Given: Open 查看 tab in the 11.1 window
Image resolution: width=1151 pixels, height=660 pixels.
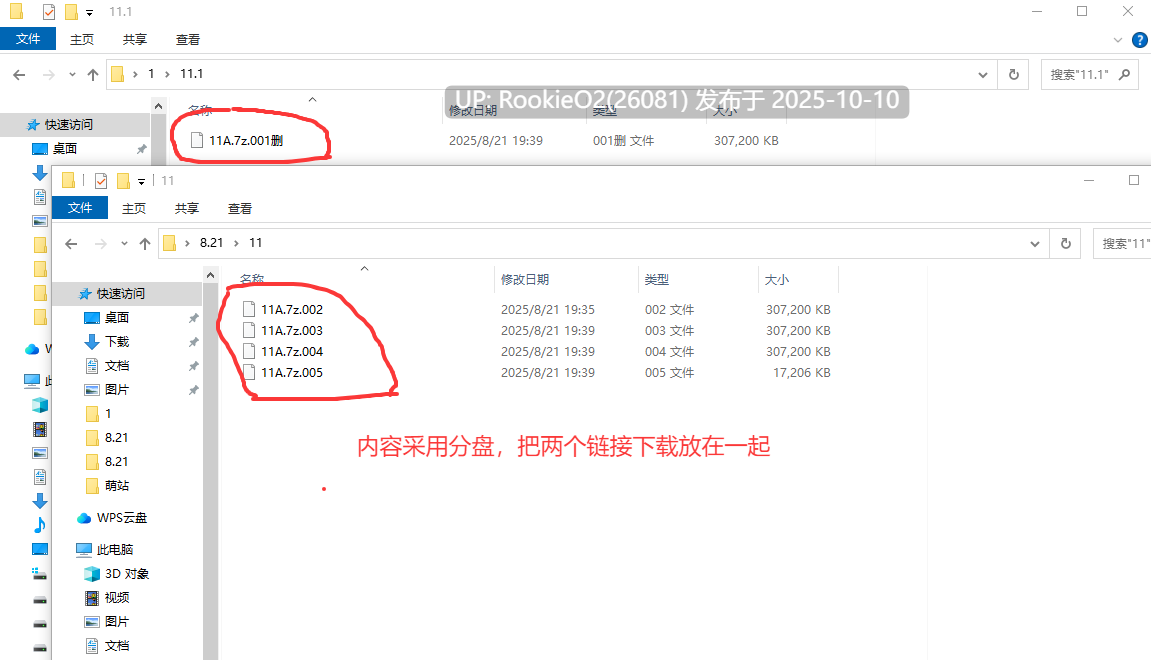Looking at the screenshot, I should [x=187, y=40].
